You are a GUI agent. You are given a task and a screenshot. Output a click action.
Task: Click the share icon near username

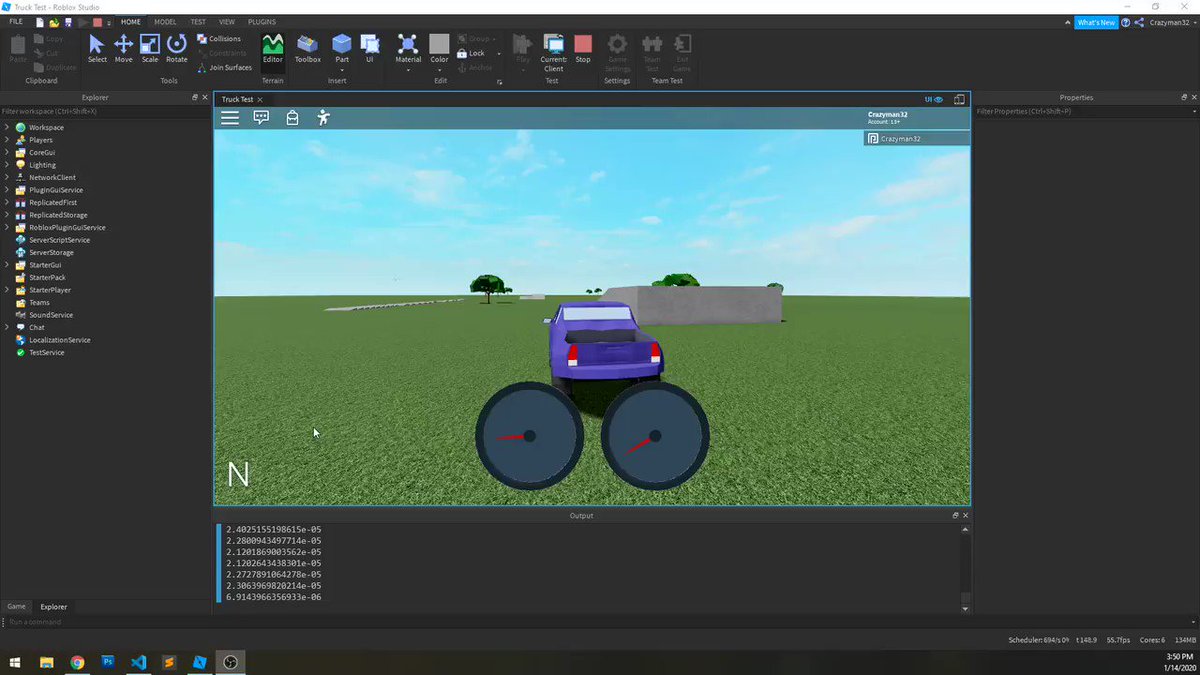coord(1140,22)
